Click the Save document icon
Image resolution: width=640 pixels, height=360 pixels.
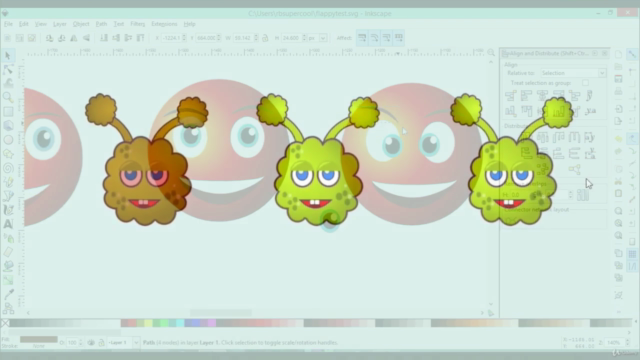[618, 79]
